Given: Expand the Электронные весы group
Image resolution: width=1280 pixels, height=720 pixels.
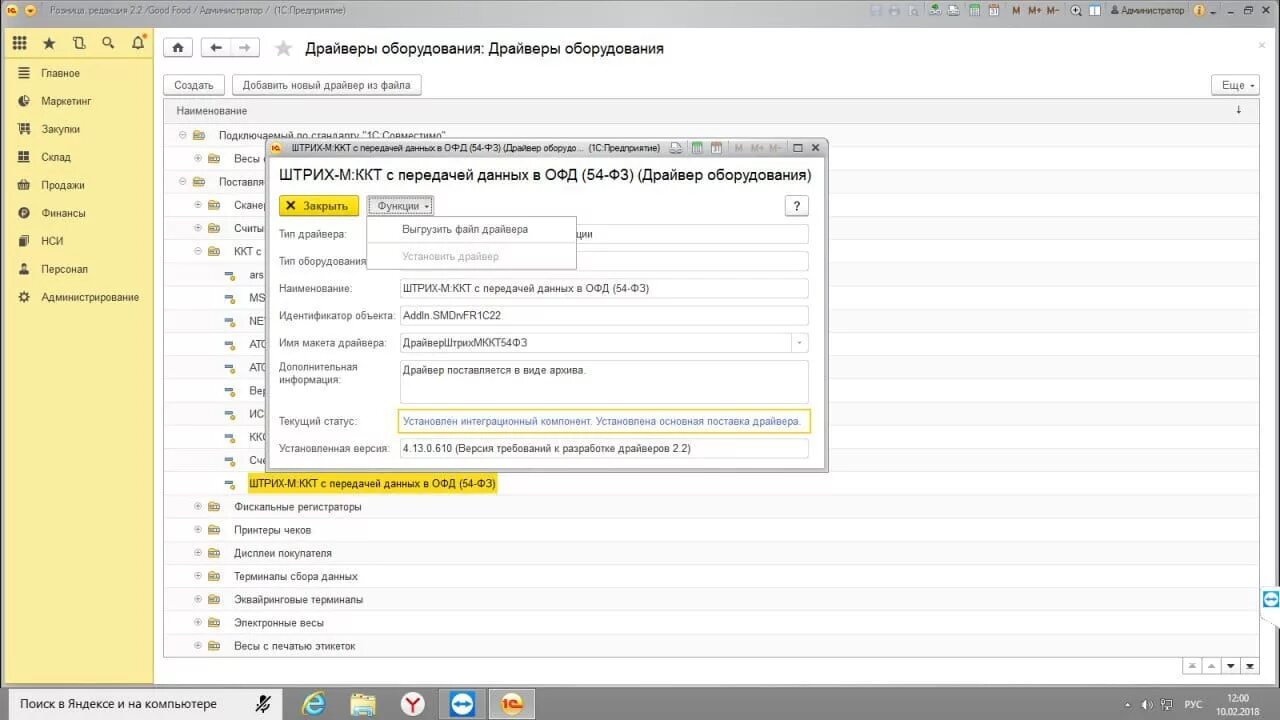Looking at the screenshot, I should pyautogui.click(x=198, y=622).
